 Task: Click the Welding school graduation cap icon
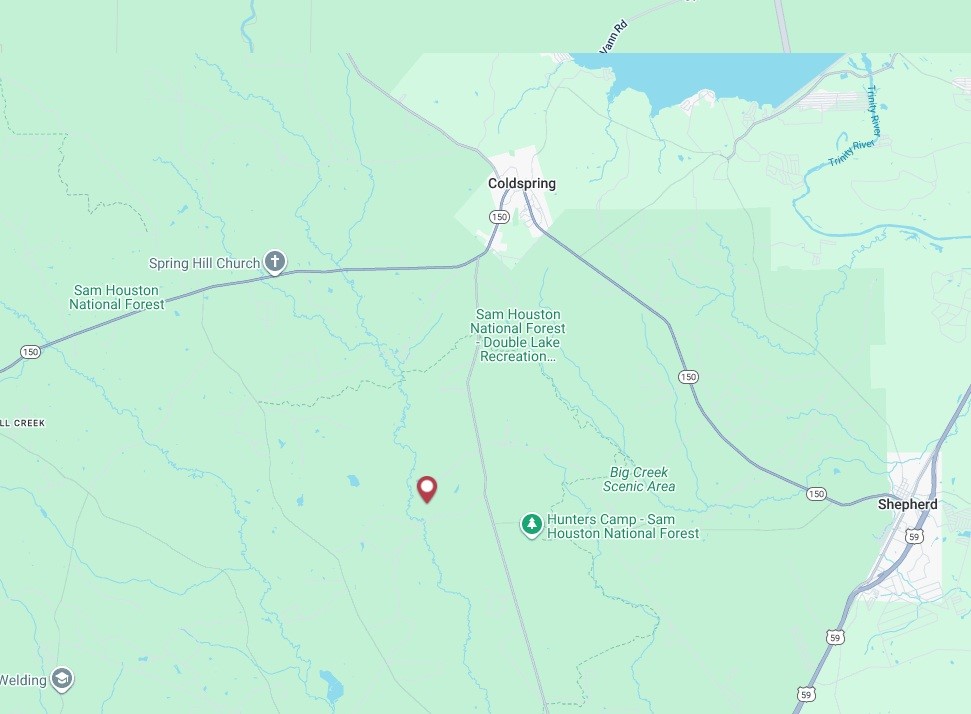pos(61,680)
